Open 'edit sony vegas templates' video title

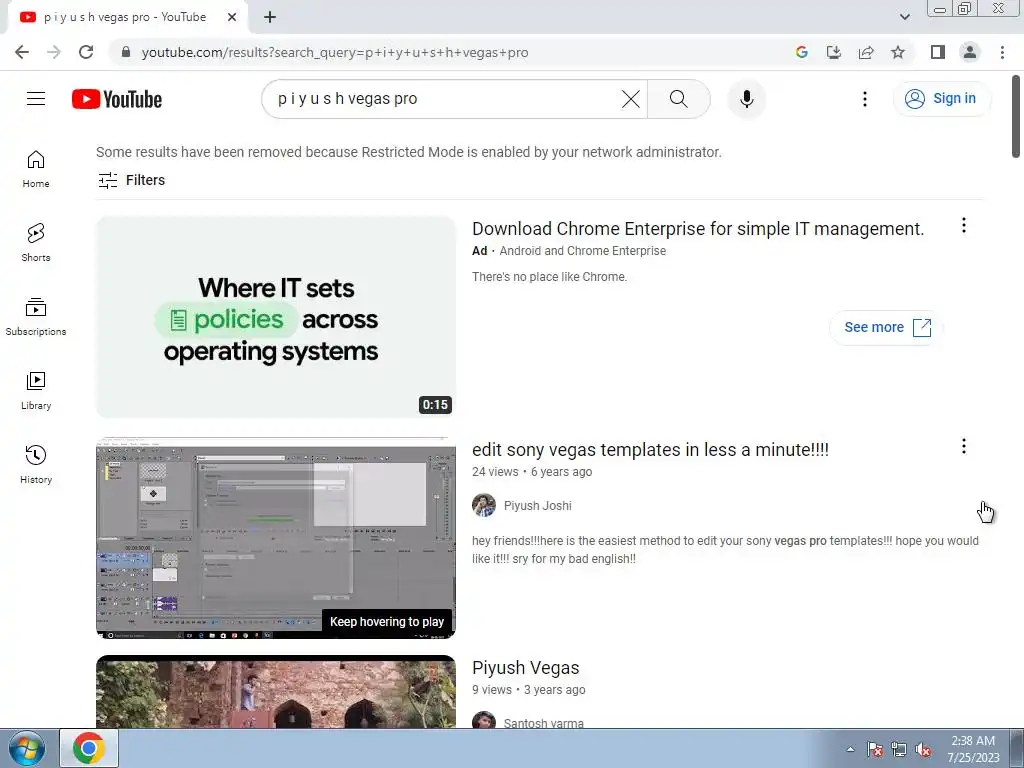[650, 450]
